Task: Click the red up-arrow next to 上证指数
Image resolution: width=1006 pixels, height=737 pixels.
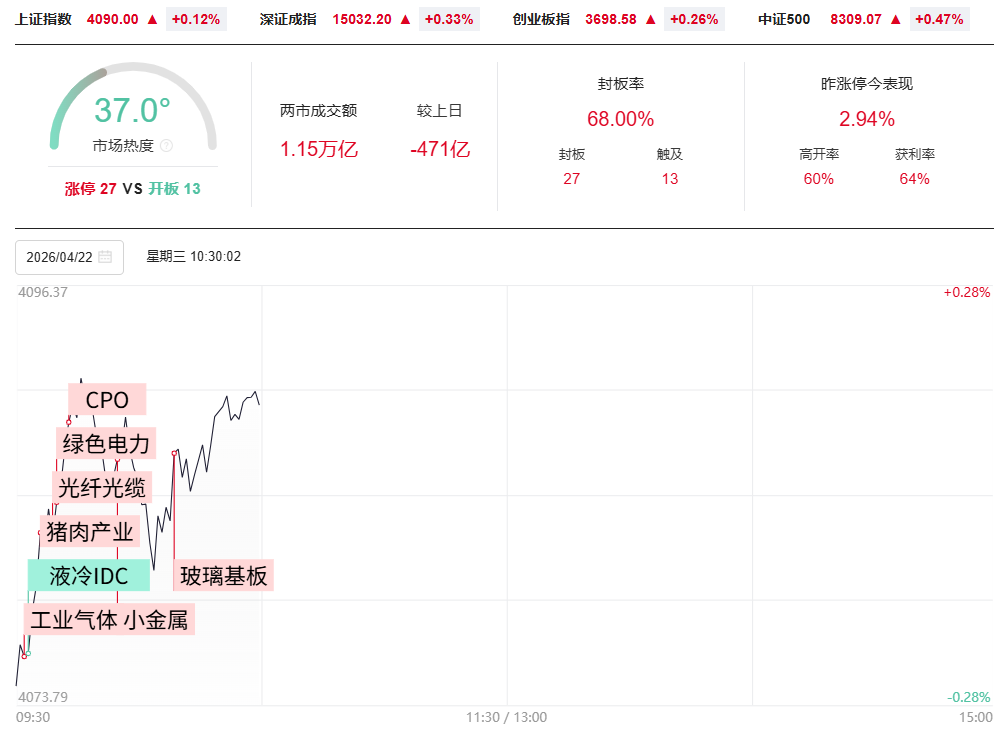Action: pyautogui.click(x=152, y=19)
